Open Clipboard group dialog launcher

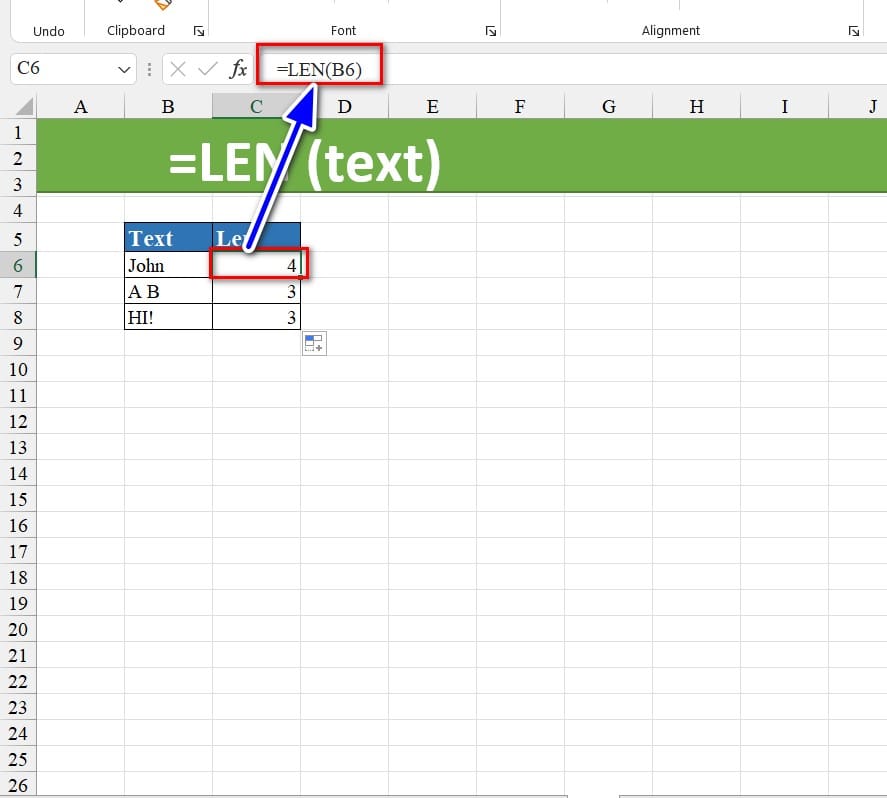point(198,31)
